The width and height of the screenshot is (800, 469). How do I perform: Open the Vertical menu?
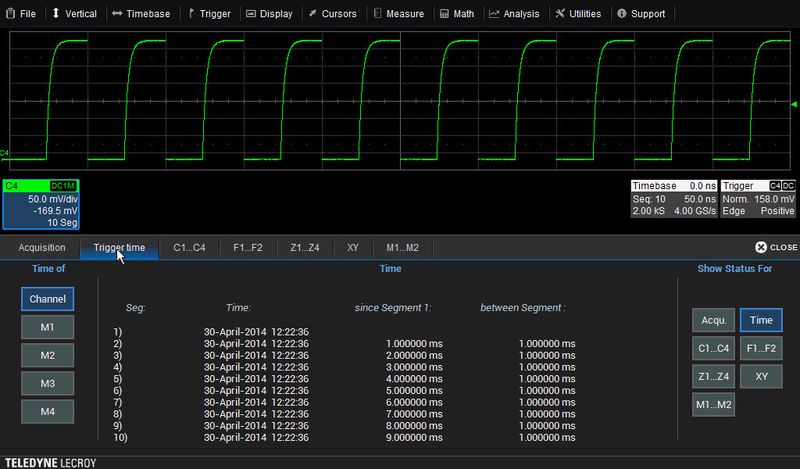pos(74,14)
